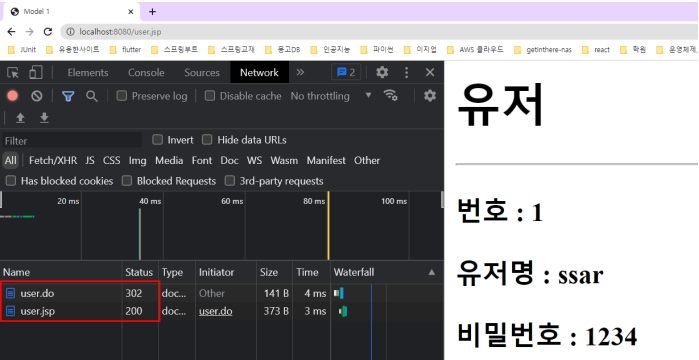
Task: Clear the network log
Action: (37, 96)
